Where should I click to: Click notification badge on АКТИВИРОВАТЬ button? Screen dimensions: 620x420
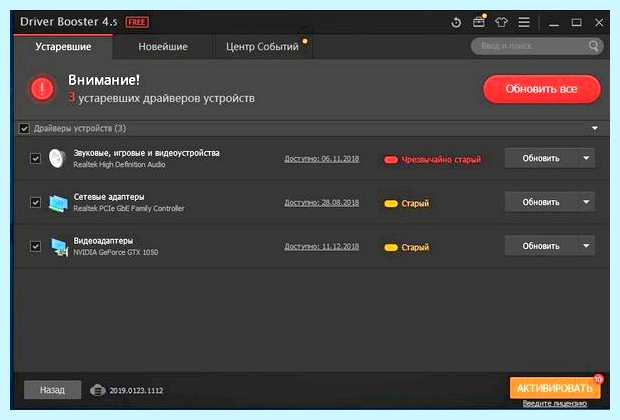[x=598, y=378]
